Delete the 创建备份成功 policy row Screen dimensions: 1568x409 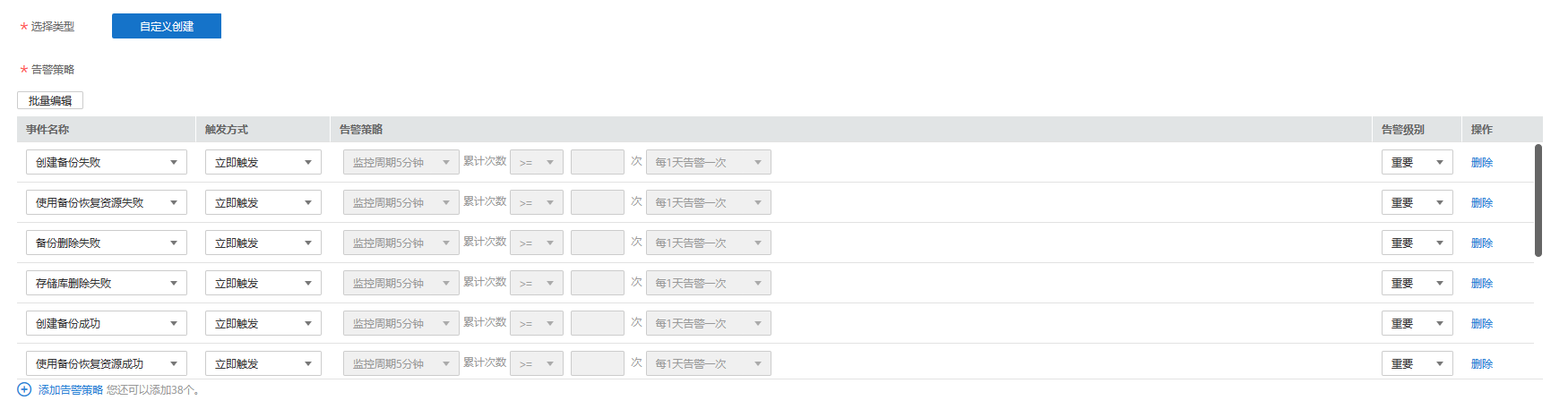1482,323
